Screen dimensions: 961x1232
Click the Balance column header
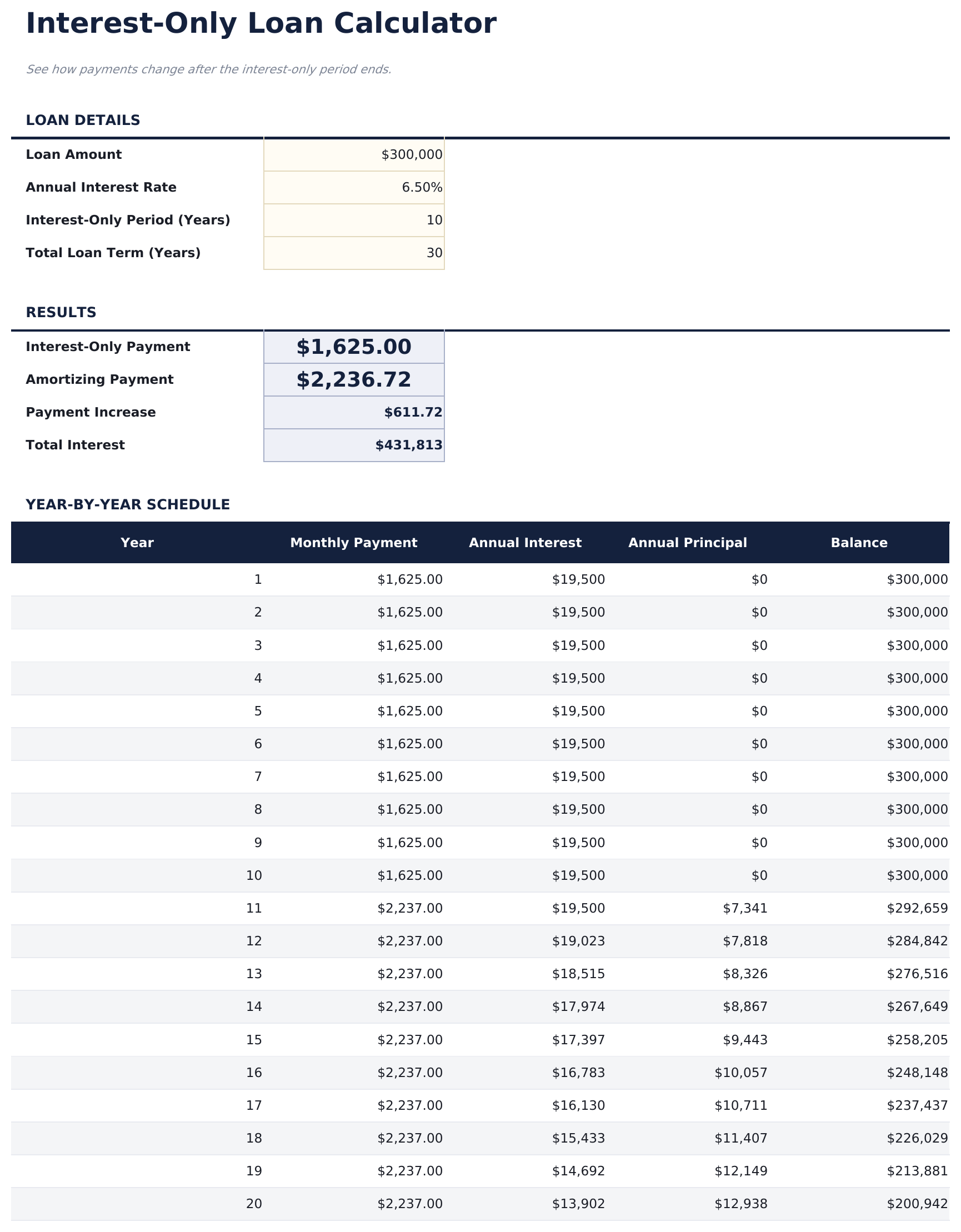click(x=858, y=542)
